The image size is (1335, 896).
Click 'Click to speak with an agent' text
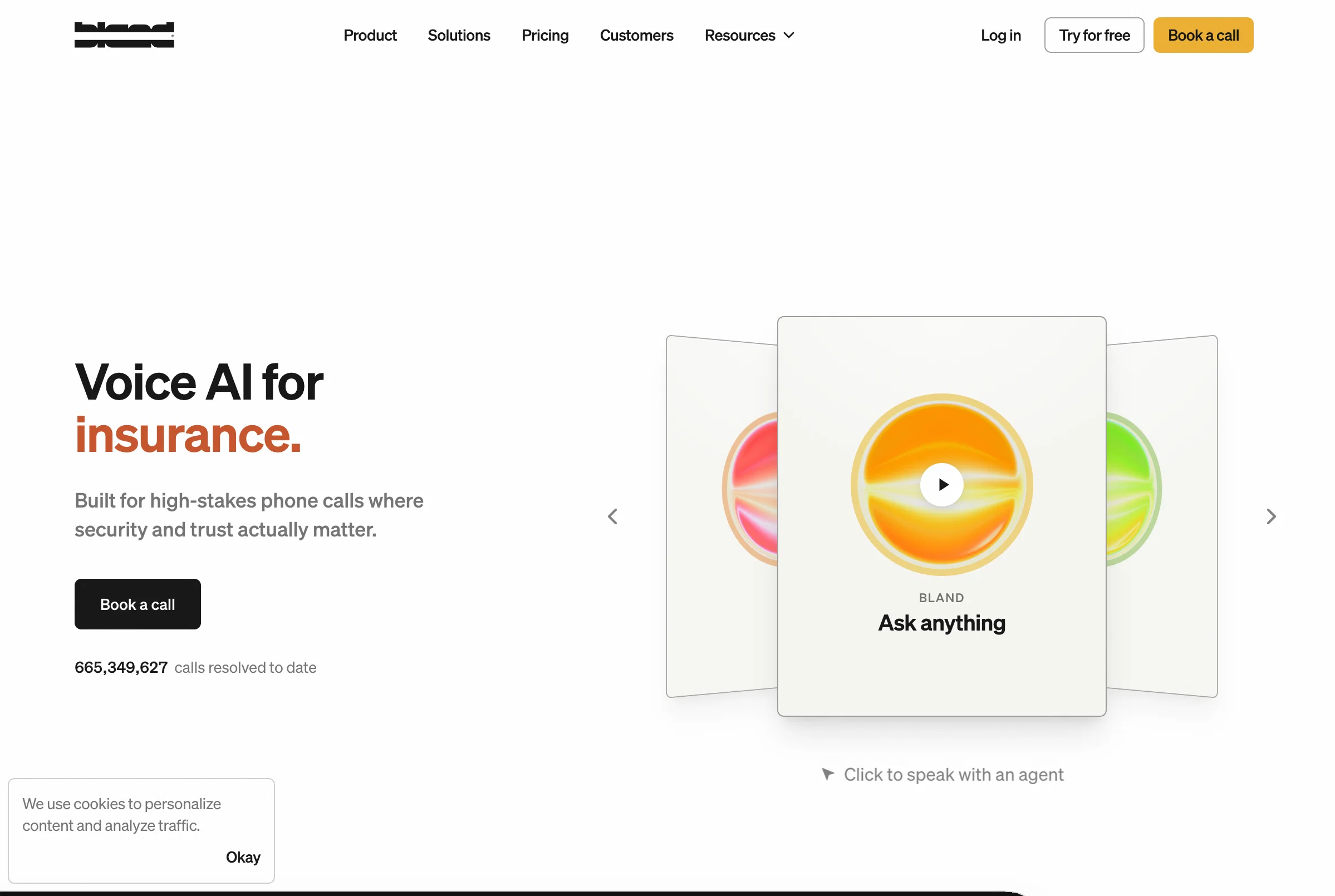[x=953, y=774]
